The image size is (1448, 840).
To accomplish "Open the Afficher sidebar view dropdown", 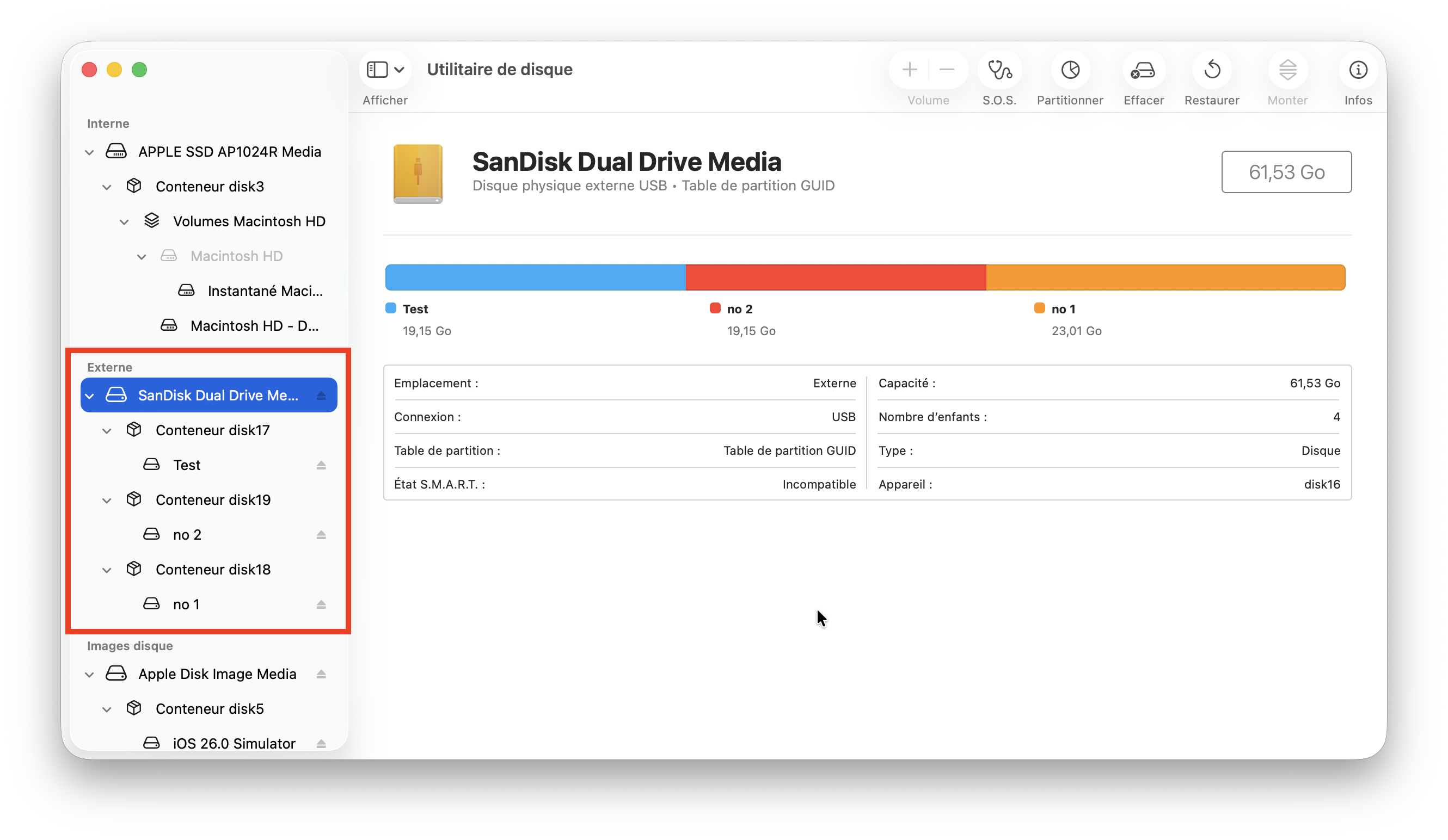I will 385,70.
